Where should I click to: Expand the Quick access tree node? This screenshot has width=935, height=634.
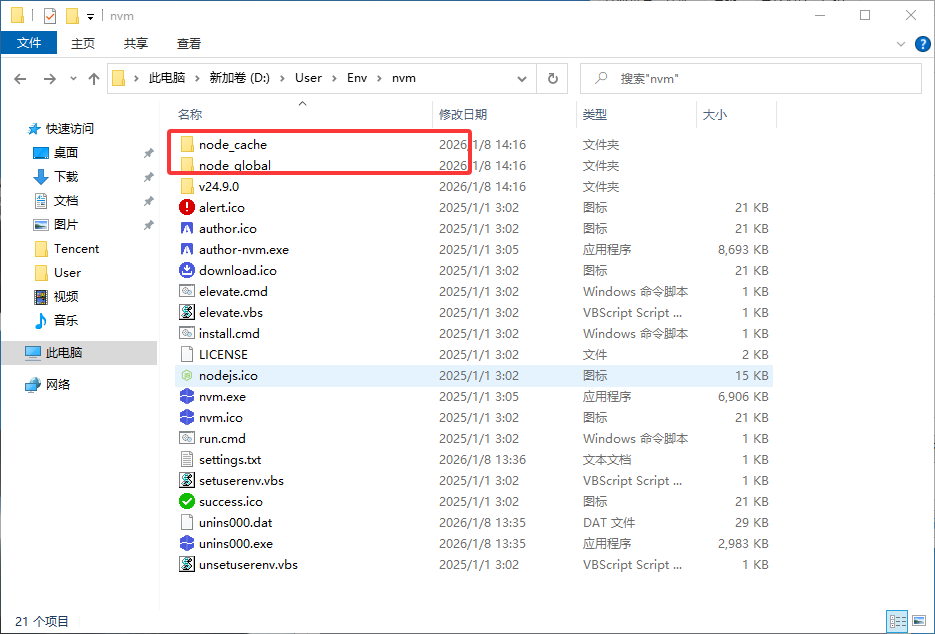(20, 129)
